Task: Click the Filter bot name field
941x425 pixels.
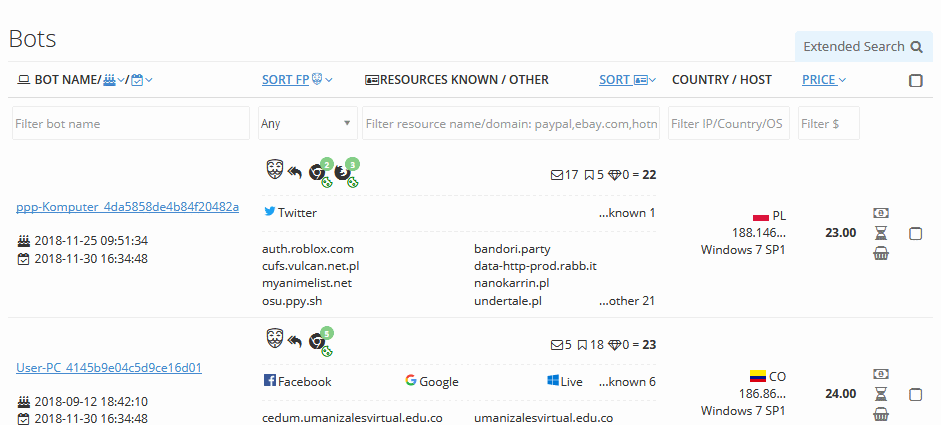Action: 131,124
